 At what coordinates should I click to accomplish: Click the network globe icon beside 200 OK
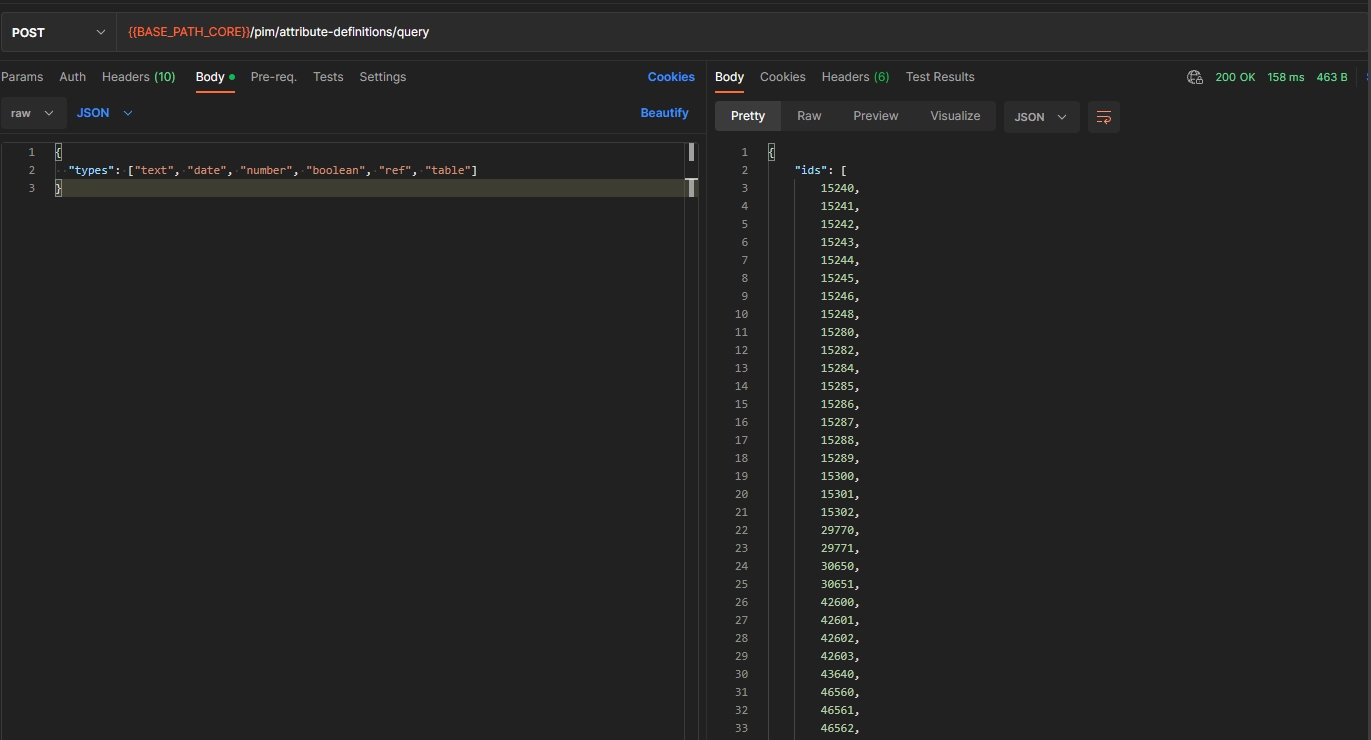pos(1194,77)
